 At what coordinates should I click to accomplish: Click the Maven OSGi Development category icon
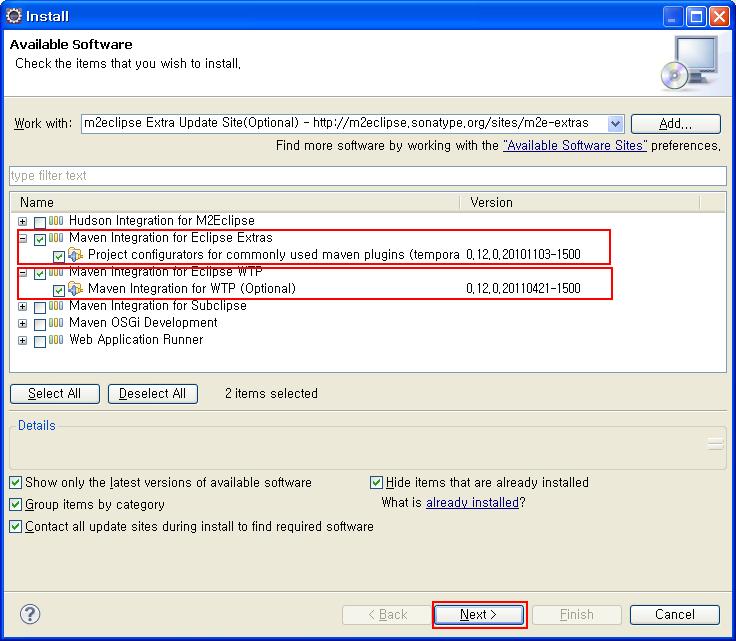pos(56,322)
